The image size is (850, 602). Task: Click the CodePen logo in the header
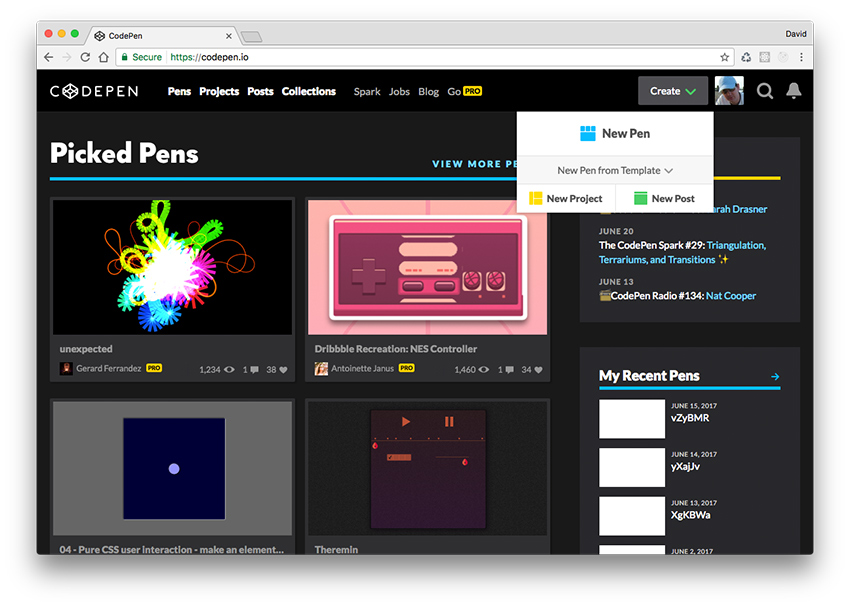coord(94,91)
